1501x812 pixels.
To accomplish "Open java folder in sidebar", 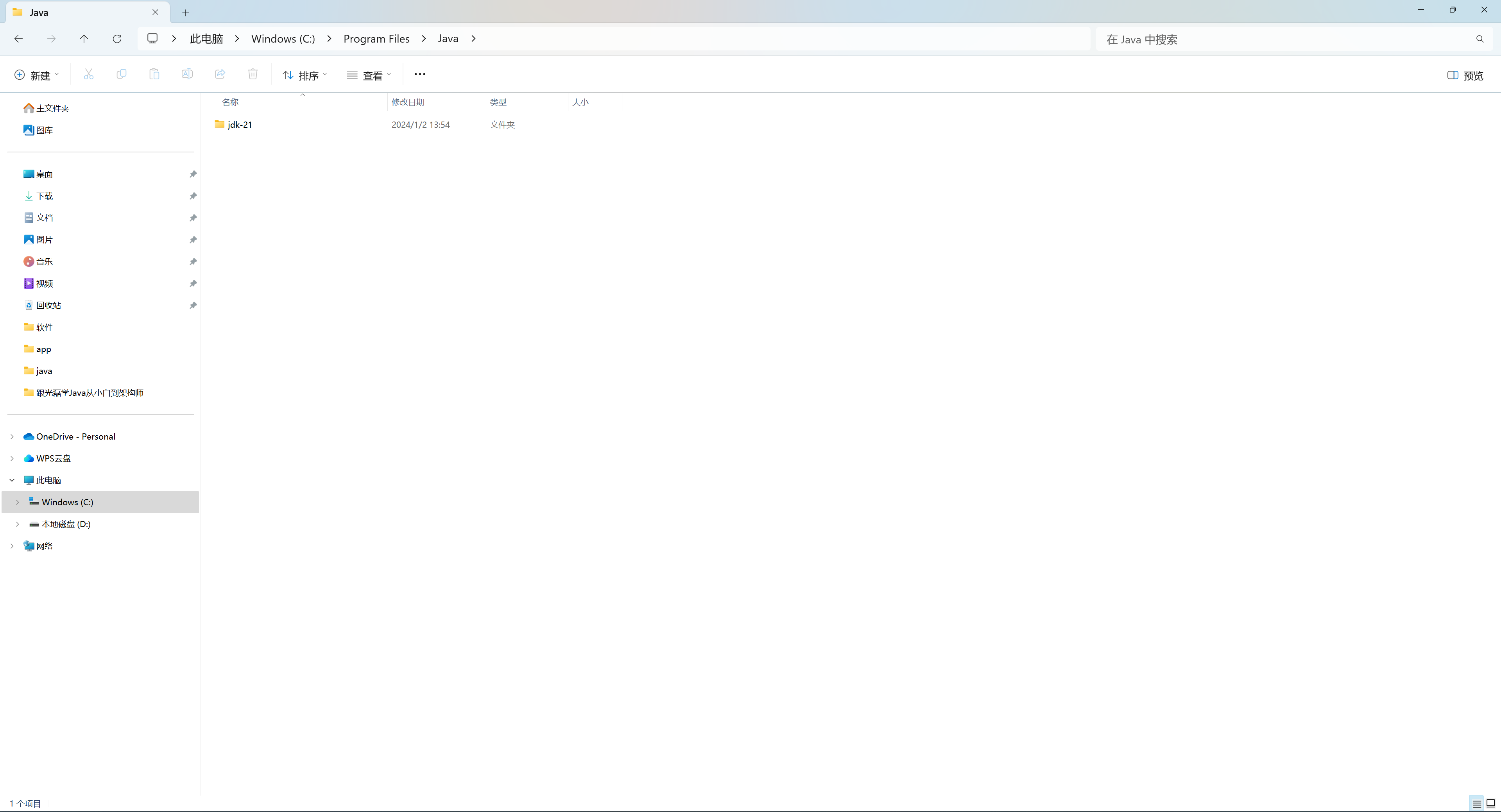I will tap(38, 371).
